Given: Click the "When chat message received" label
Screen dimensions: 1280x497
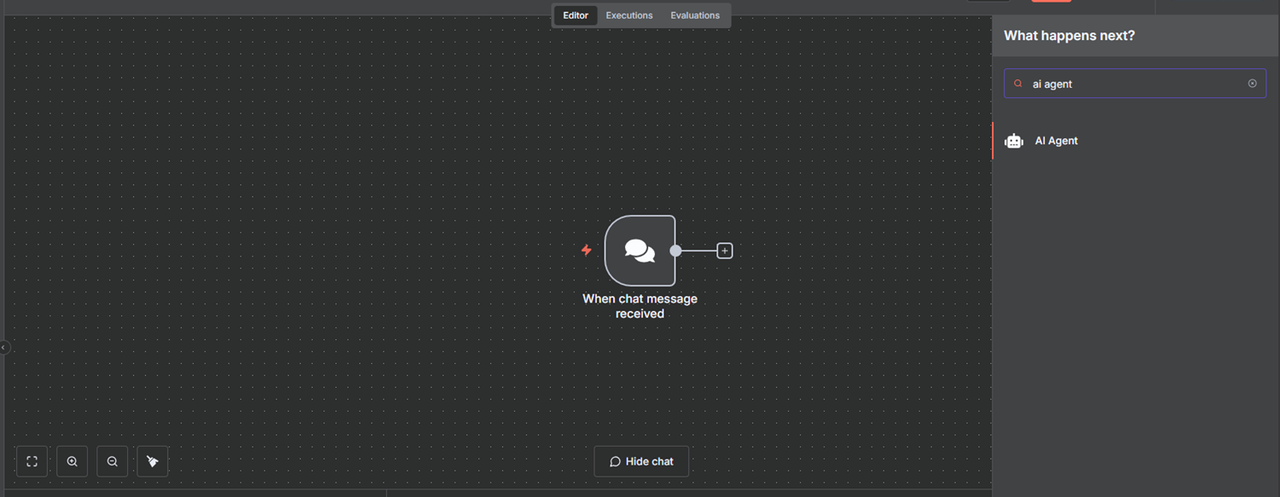Looking at the screenshot, I should tap(640, 306).
